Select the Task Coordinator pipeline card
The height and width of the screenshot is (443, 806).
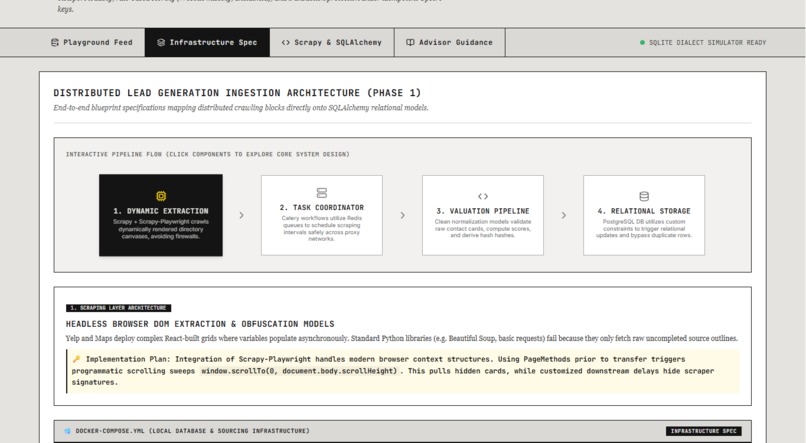point(322,215)
